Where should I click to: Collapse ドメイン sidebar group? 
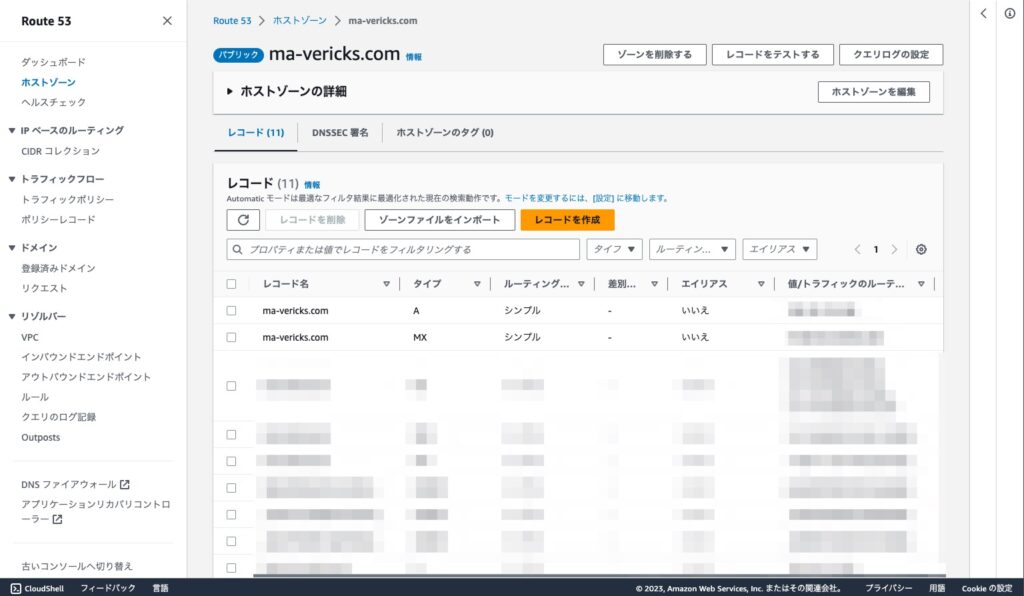[x=11, y=247]
